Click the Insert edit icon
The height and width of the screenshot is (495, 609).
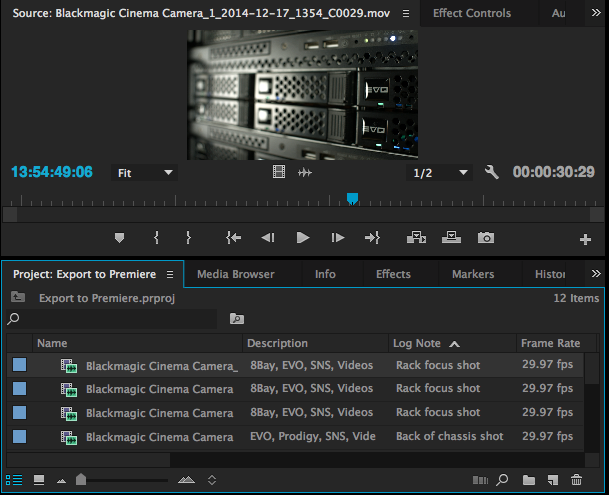pyautogui.click(x=416, y=237)
